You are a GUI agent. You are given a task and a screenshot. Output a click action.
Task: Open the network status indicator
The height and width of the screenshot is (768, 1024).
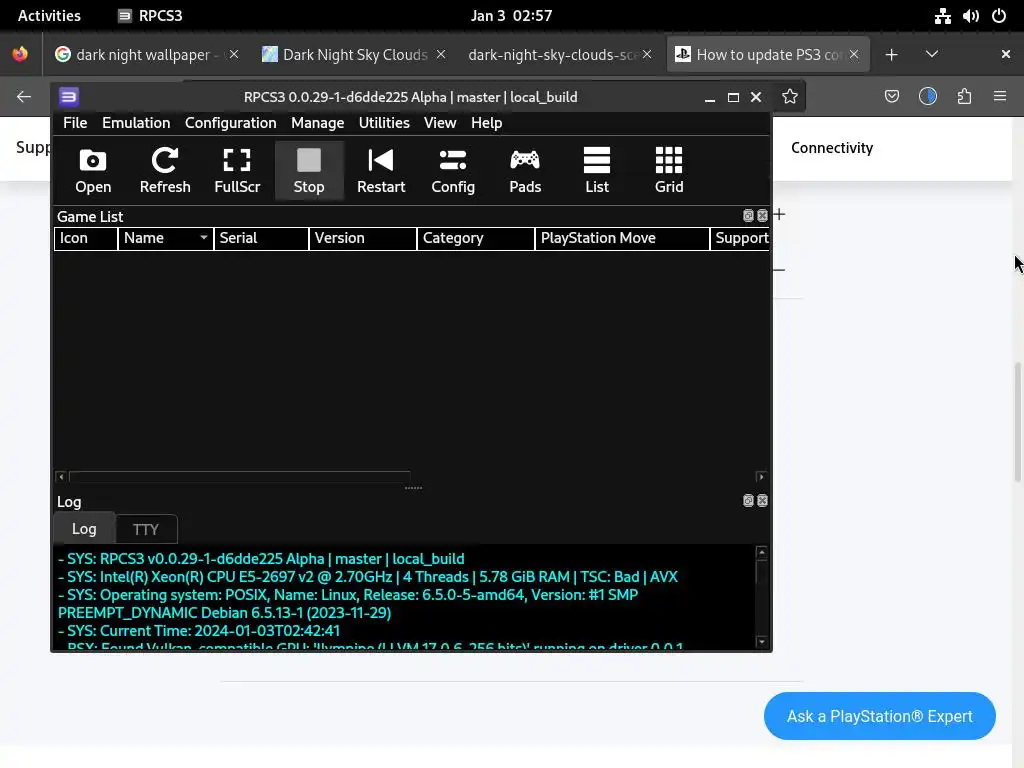pos(942,16)
